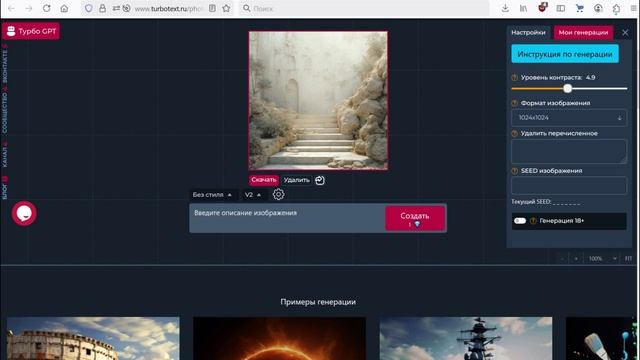Show help for Формат изображения question icon

pos(514,103)
